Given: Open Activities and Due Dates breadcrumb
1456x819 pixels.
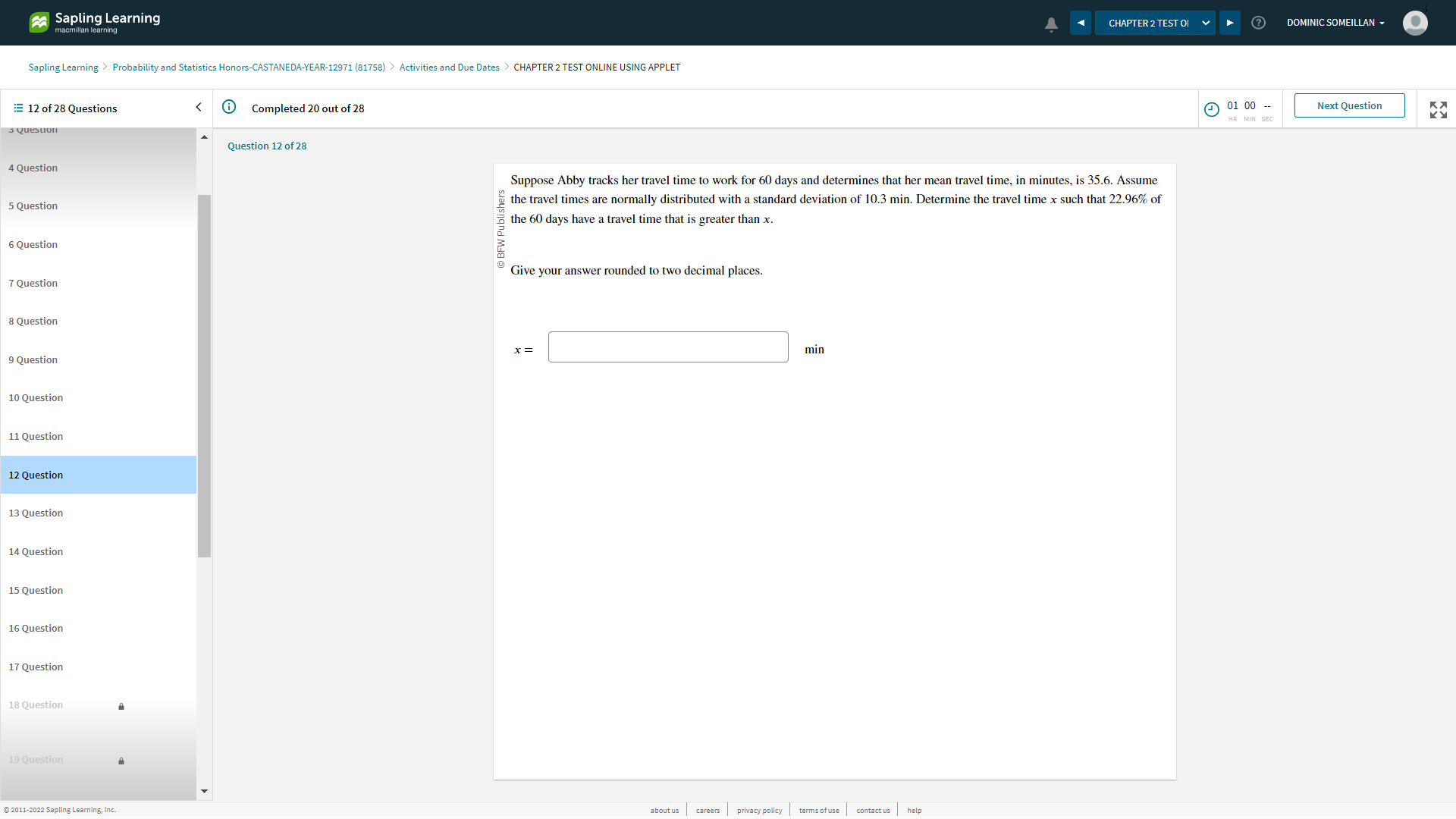Looking at the screenshot, I should pos(449,67).
